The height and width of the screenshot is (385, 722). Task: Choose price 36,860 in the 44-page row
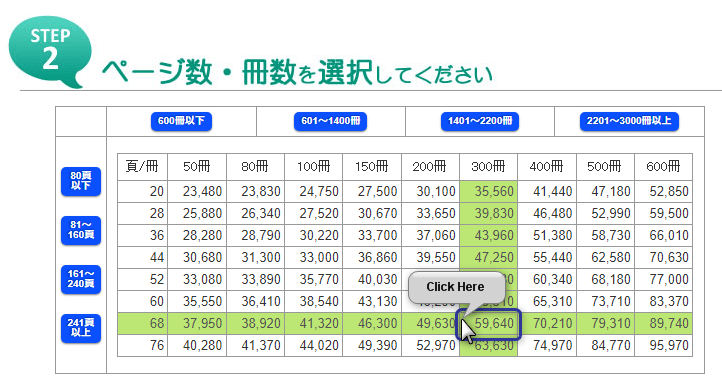[x=372, y=258]
